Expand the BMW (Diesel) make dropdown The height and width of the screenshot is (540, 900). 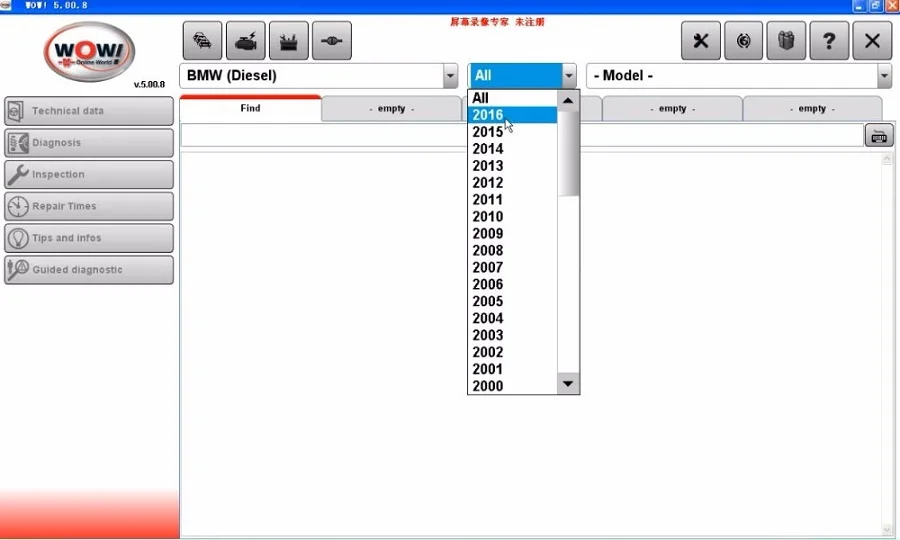450,76
